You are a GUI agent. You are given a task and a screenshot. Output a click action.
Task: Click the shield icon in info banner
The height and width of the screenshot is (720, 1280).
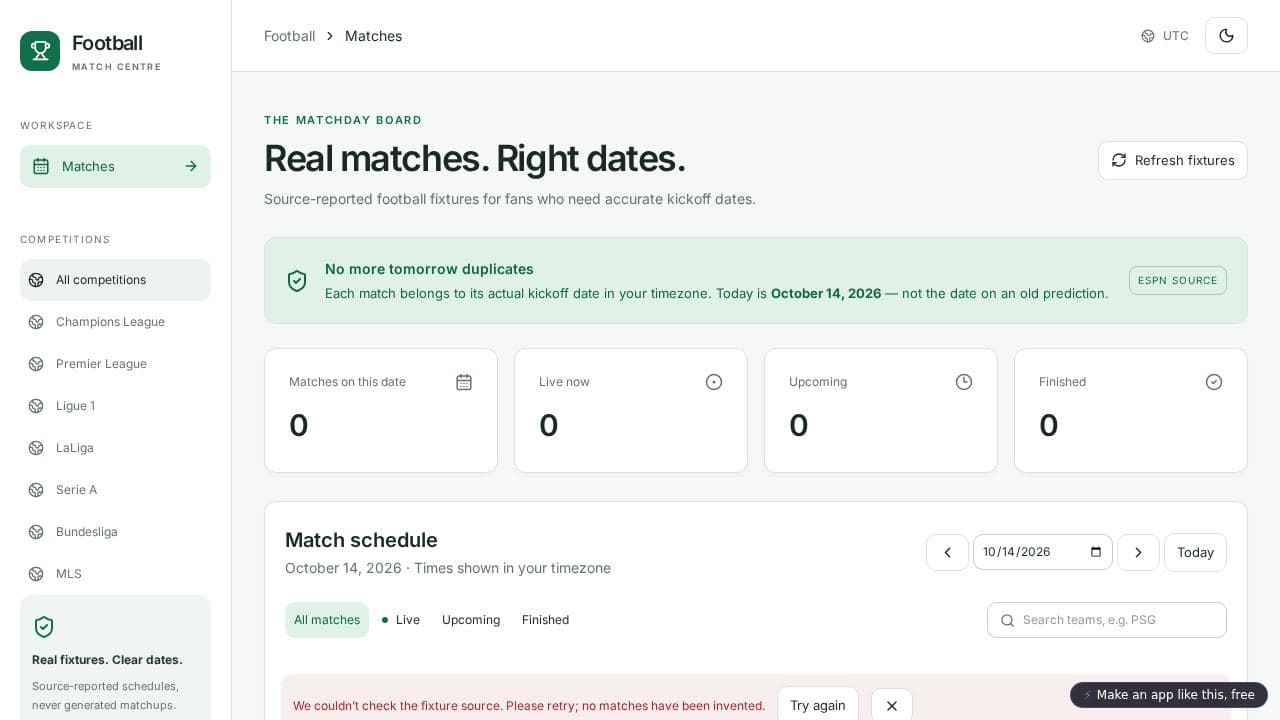click(297, 281)
